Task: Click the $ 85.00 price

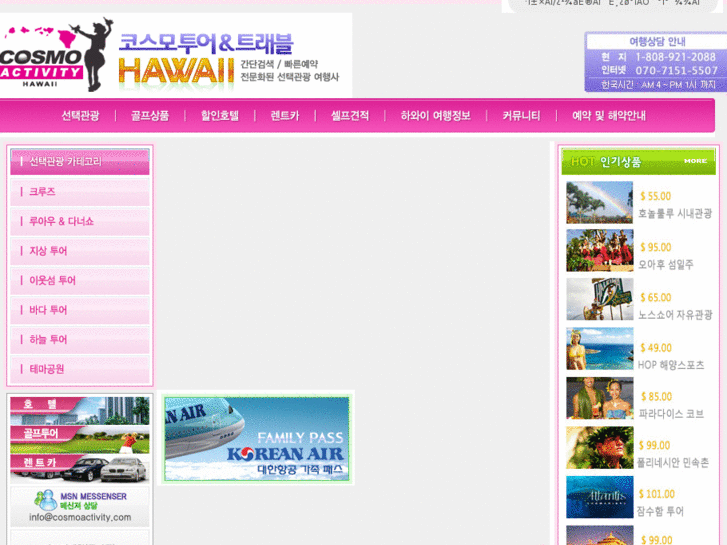Action: pyautogui.click(x=656, y=397)
